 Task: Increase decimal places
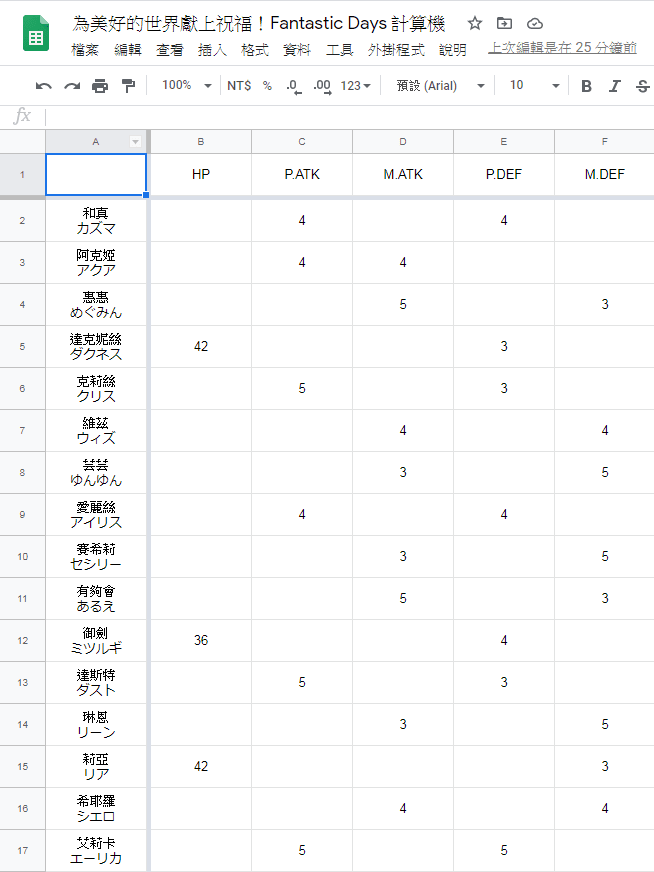tap(322, 86)
